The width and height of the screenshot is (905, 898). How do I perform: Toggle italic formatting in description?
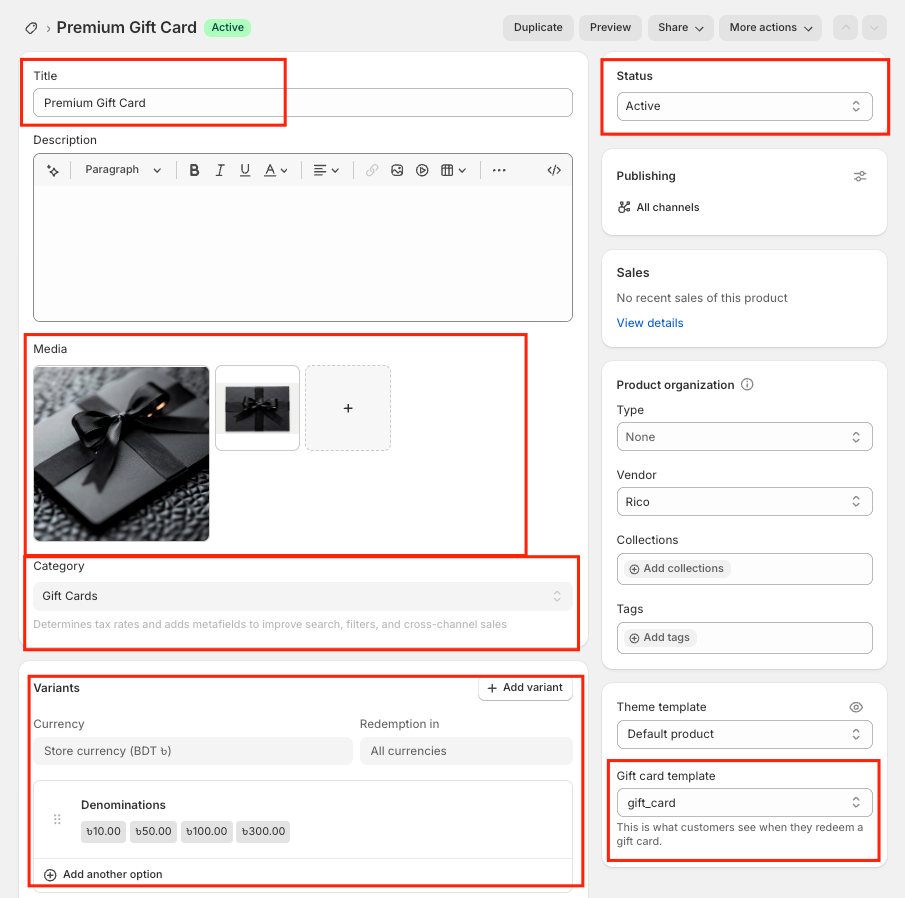tap(220, 170)
